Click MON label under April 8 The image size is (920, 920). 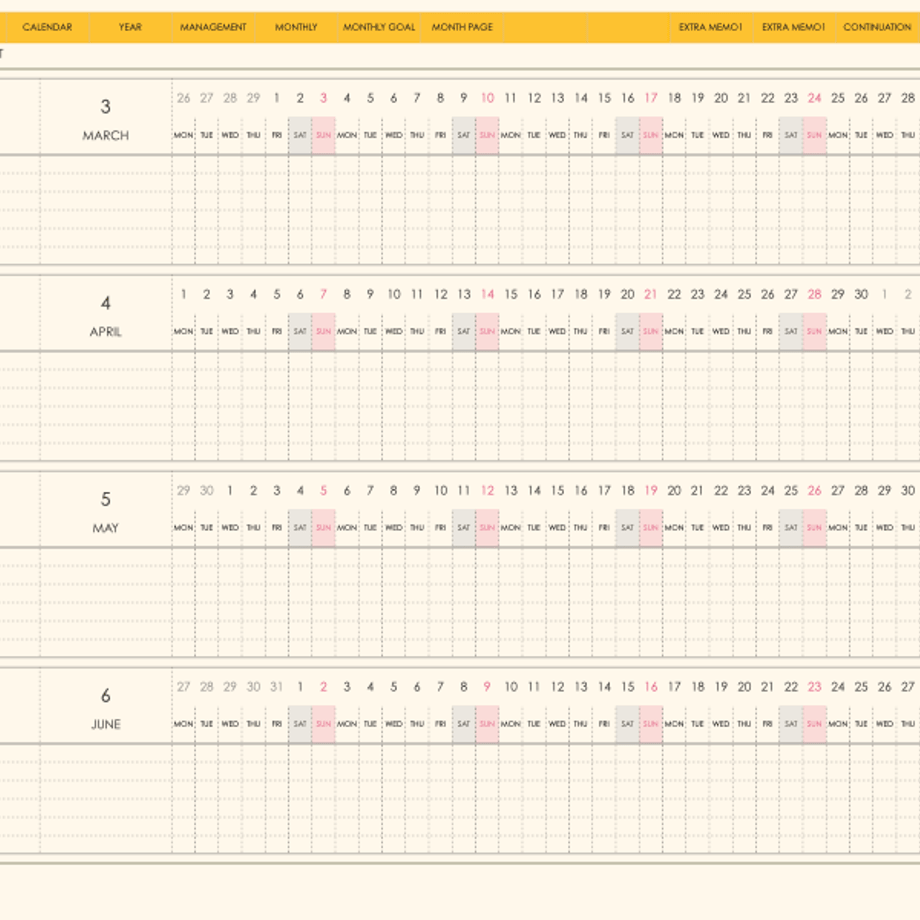[x=347, y=332]
